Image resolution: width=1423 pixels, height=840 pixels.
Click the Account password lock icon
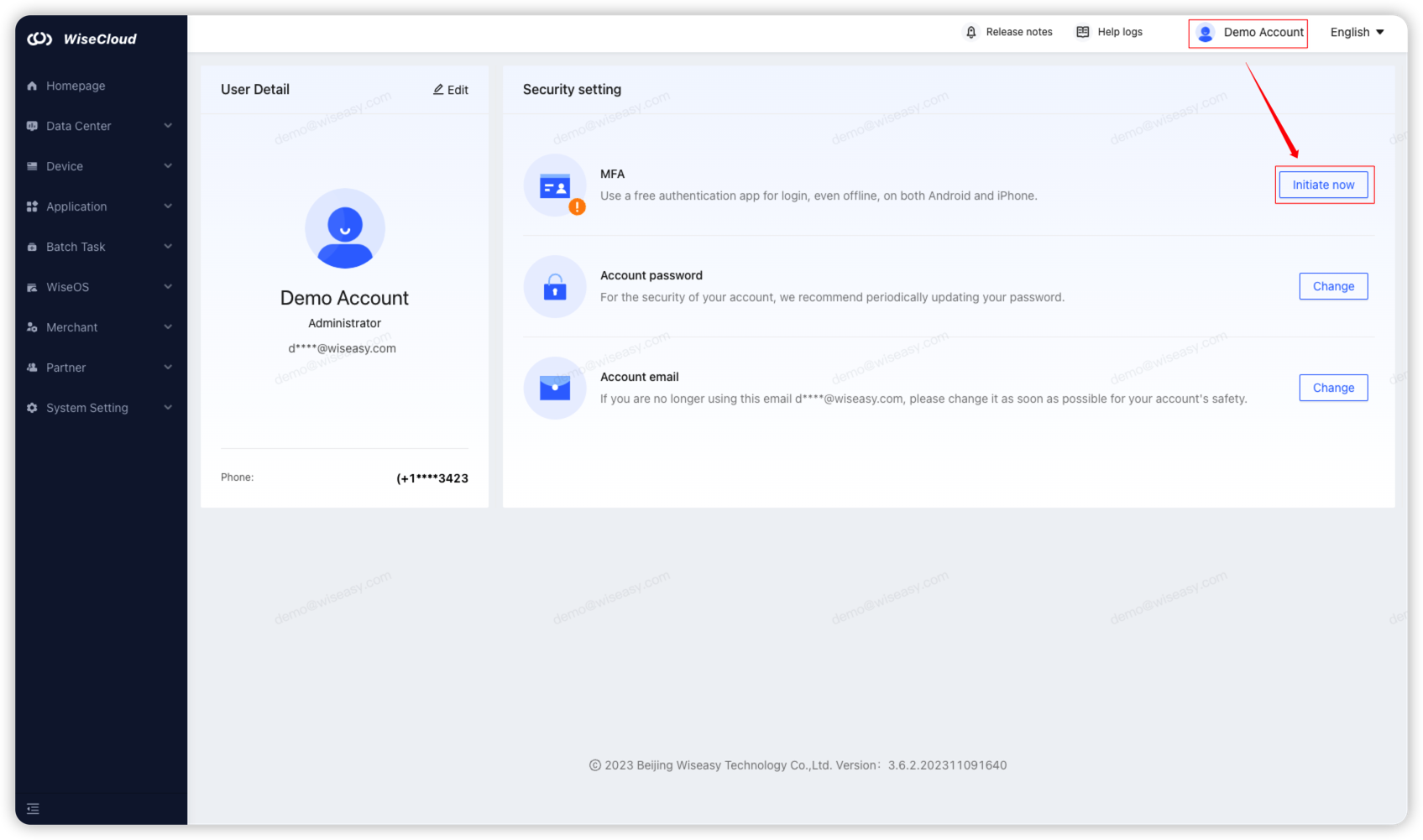pyautogui.click(x=555, y=287)
